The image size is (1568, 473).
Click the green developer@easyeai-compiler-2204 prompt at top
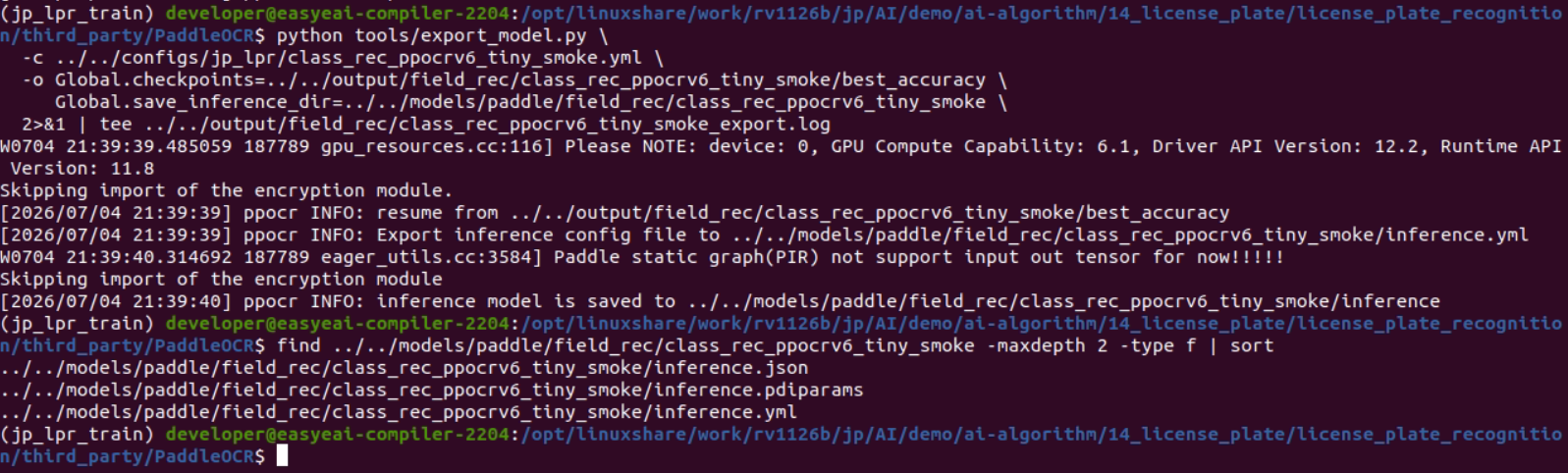coord(338,13)
